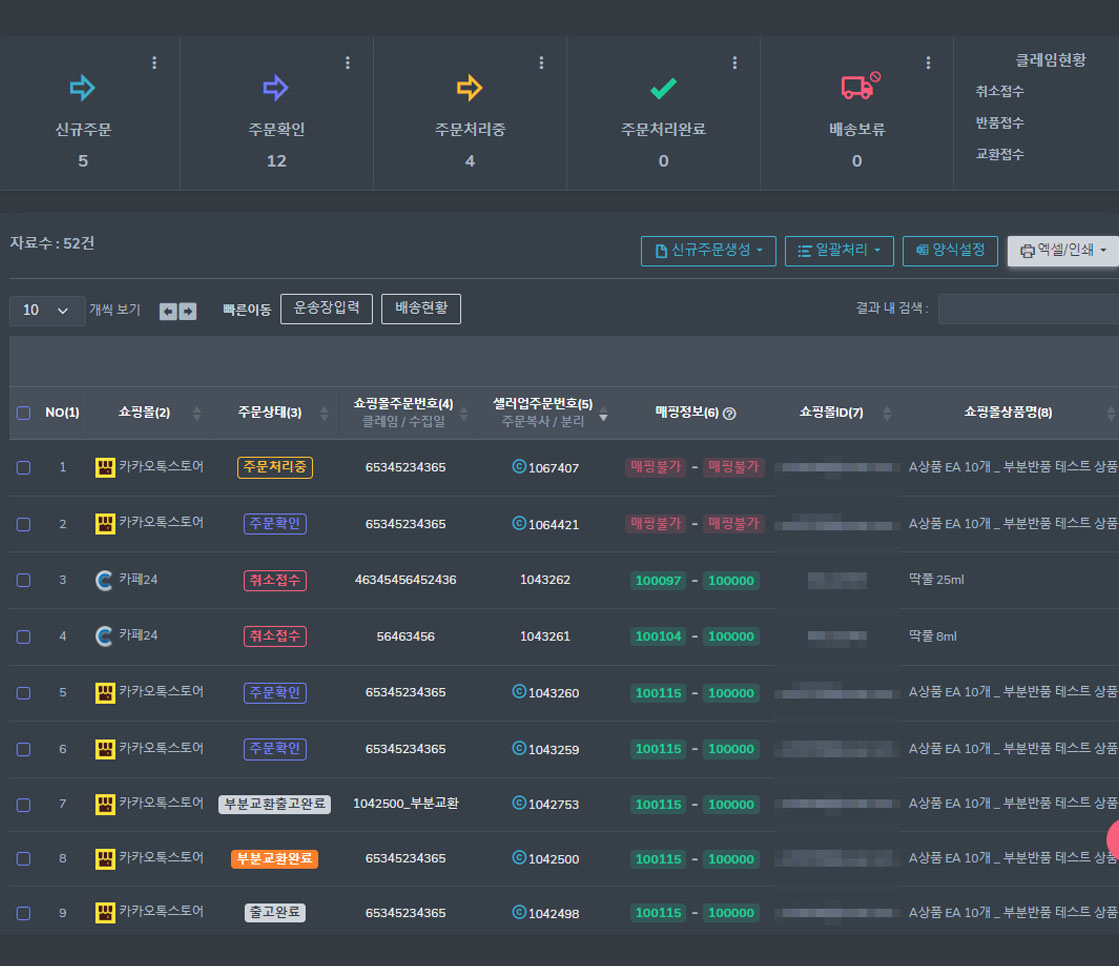The height and width of the screenshot is (966, 1119).
Task: Open the 주문처리완료 card three-dot menu
Action: coord(734,63)
